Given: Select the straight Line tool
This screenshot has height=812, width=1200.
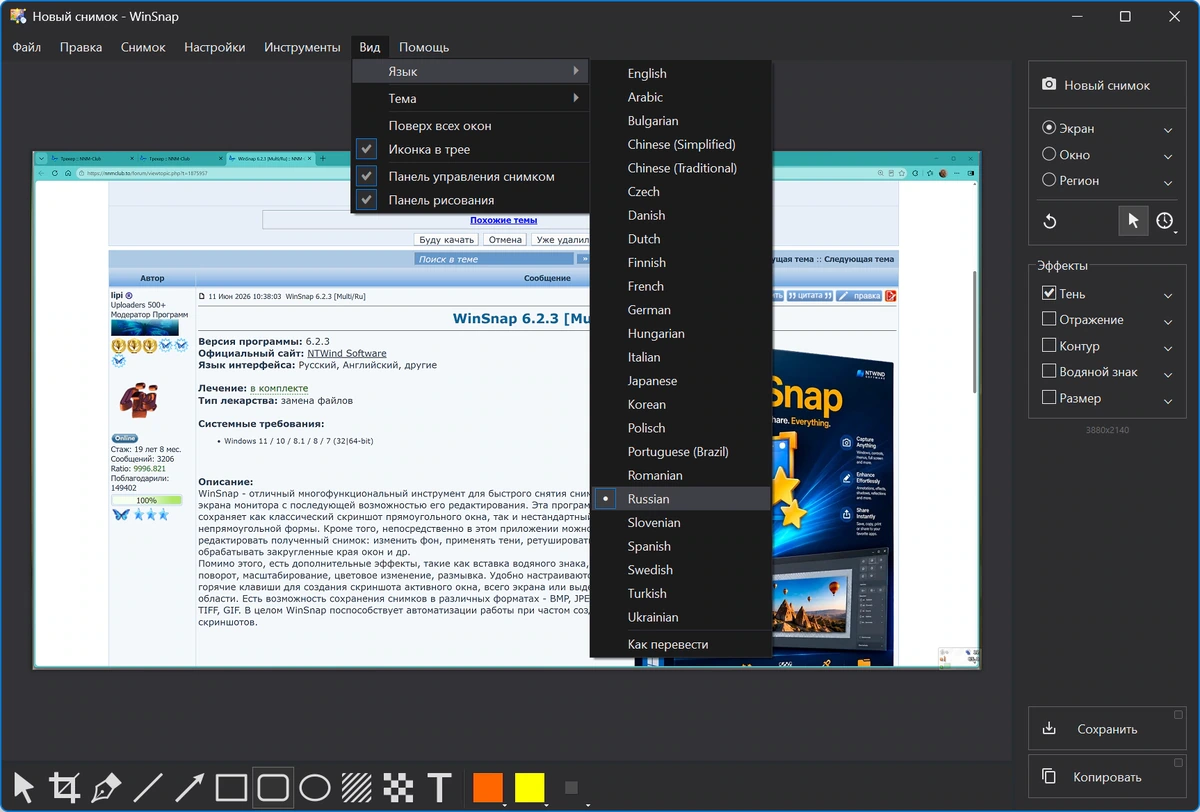Looking at the screenshot, I should [148, 788].
